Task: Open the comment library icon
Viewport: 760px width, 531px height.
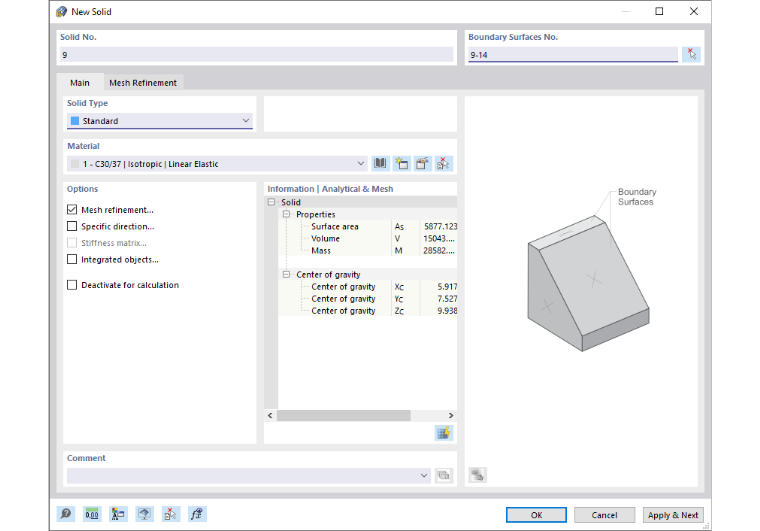Action: click(x=443, y=475)
